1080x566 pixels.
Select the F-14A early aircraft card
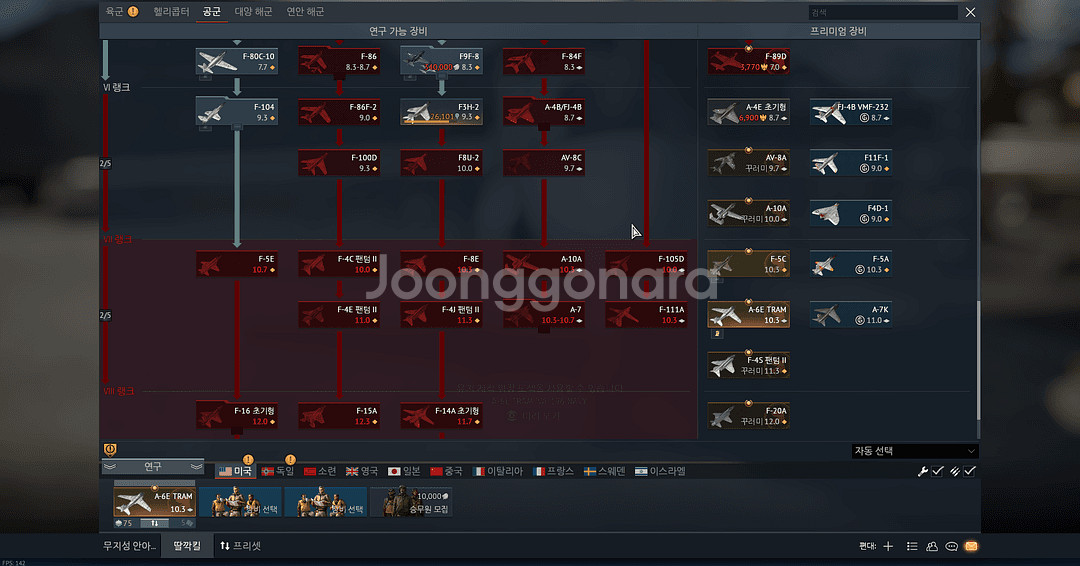[x=442, y=416]
